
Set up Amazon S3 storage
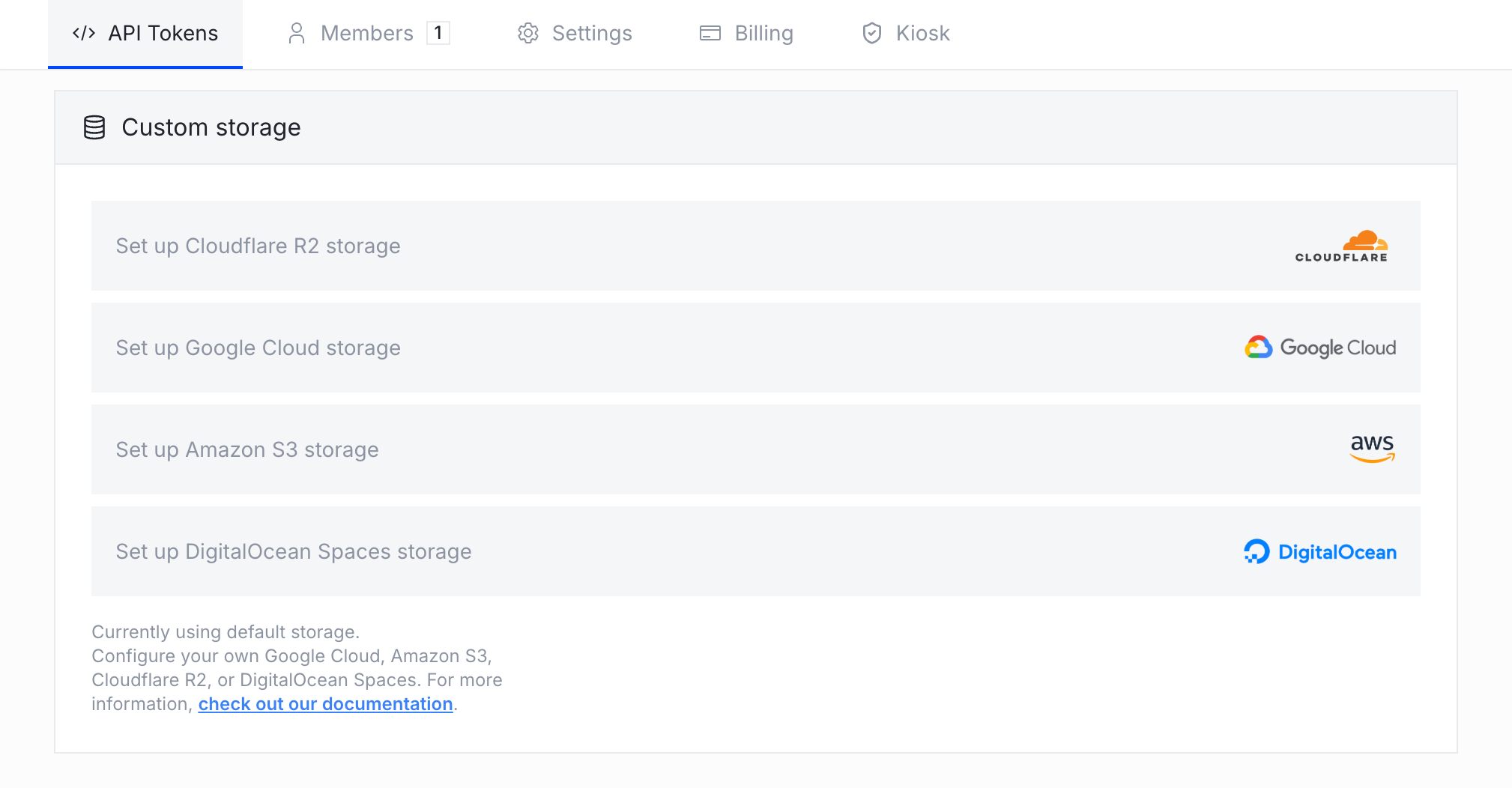click(756, 449)
